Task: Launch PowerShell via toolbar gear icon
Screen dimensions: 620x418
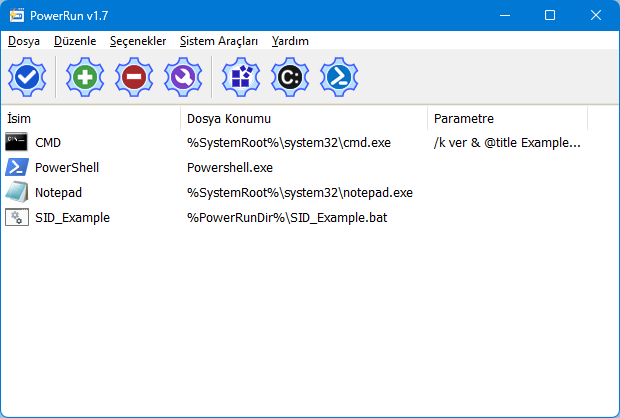Action: pos(339,77)
